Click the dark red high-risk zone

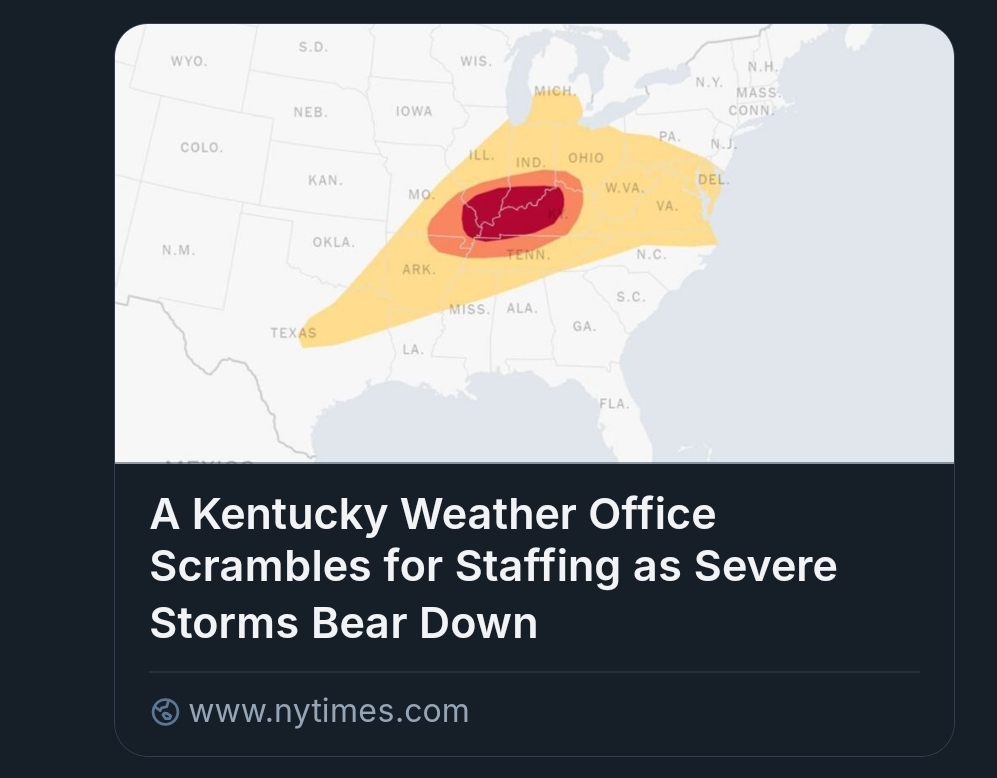point(510,208)
